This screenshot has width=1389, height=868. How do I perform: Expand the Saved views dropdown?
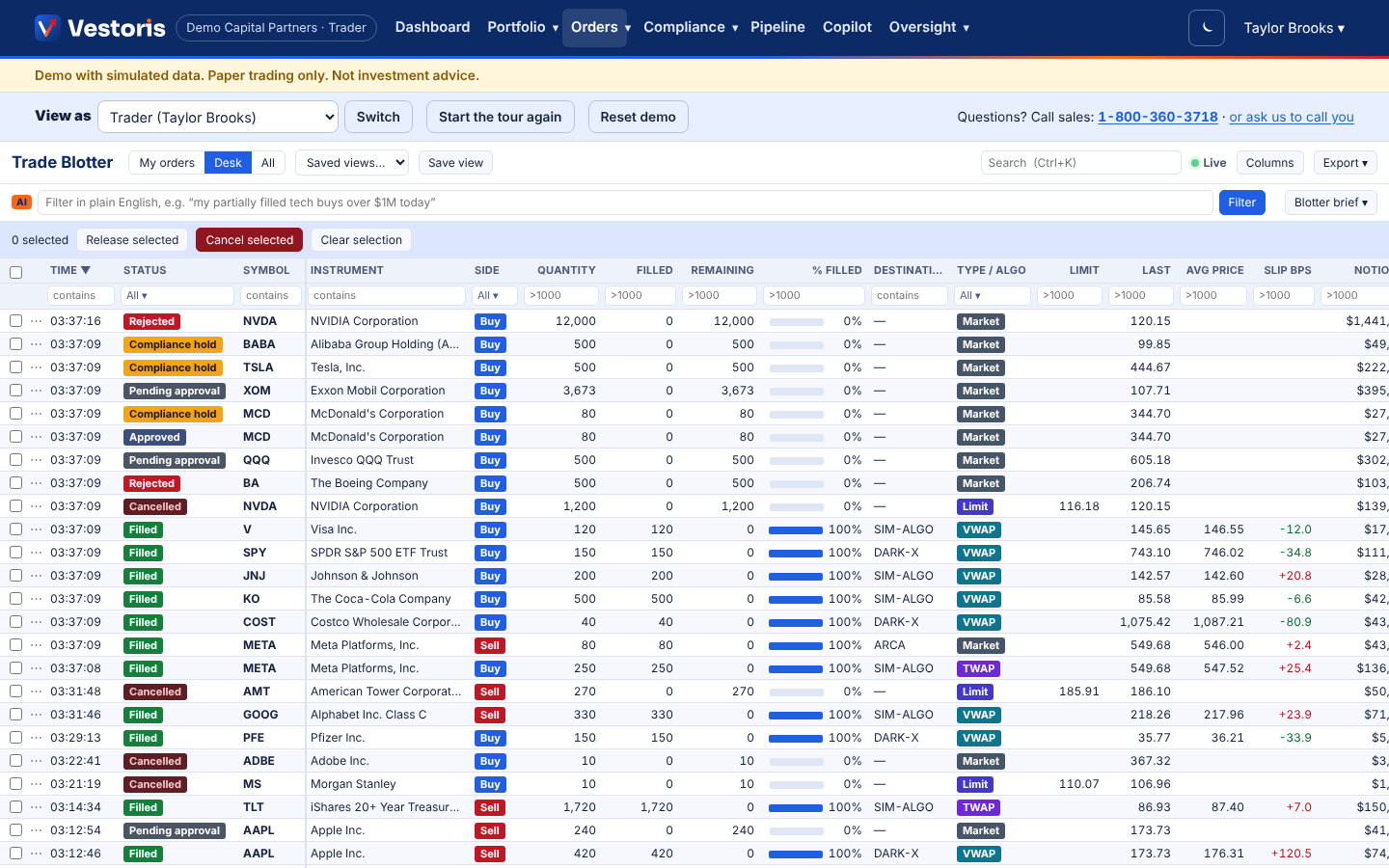(x=352, y=163)
